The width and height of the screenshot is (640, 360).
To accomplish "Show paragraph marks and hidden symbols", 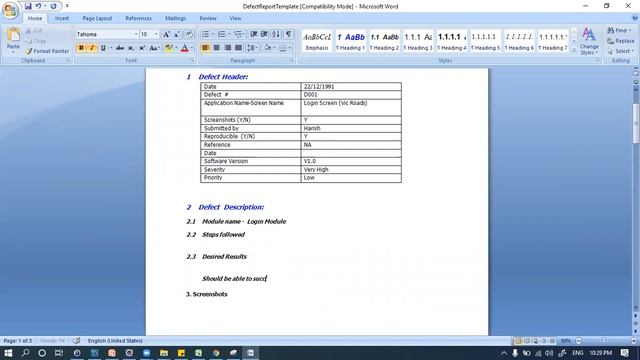I will (289, 35).
